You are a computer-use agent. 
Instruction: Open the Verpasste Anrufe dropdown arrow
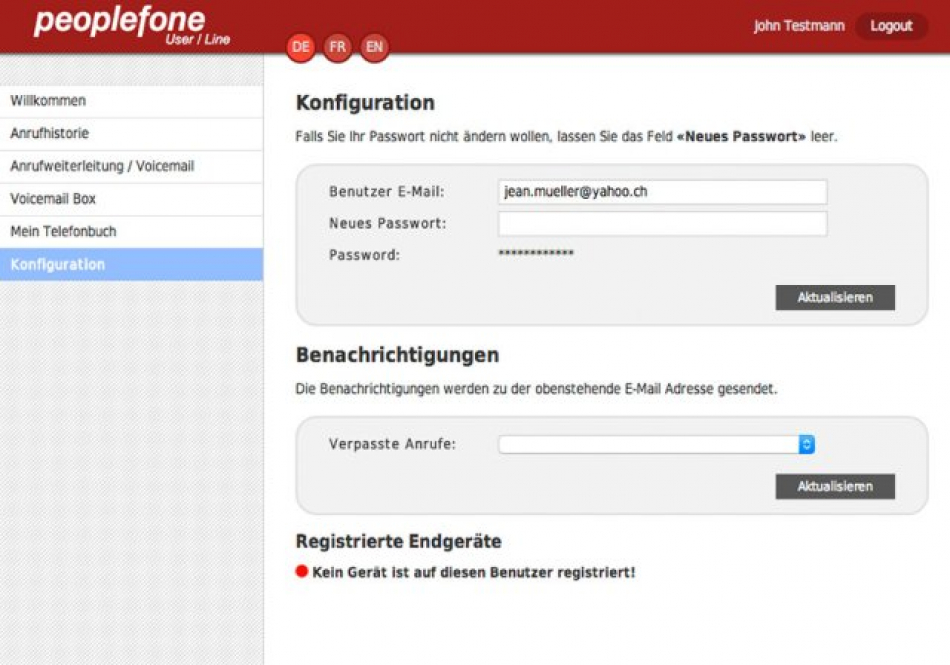(x=806, y=444)
